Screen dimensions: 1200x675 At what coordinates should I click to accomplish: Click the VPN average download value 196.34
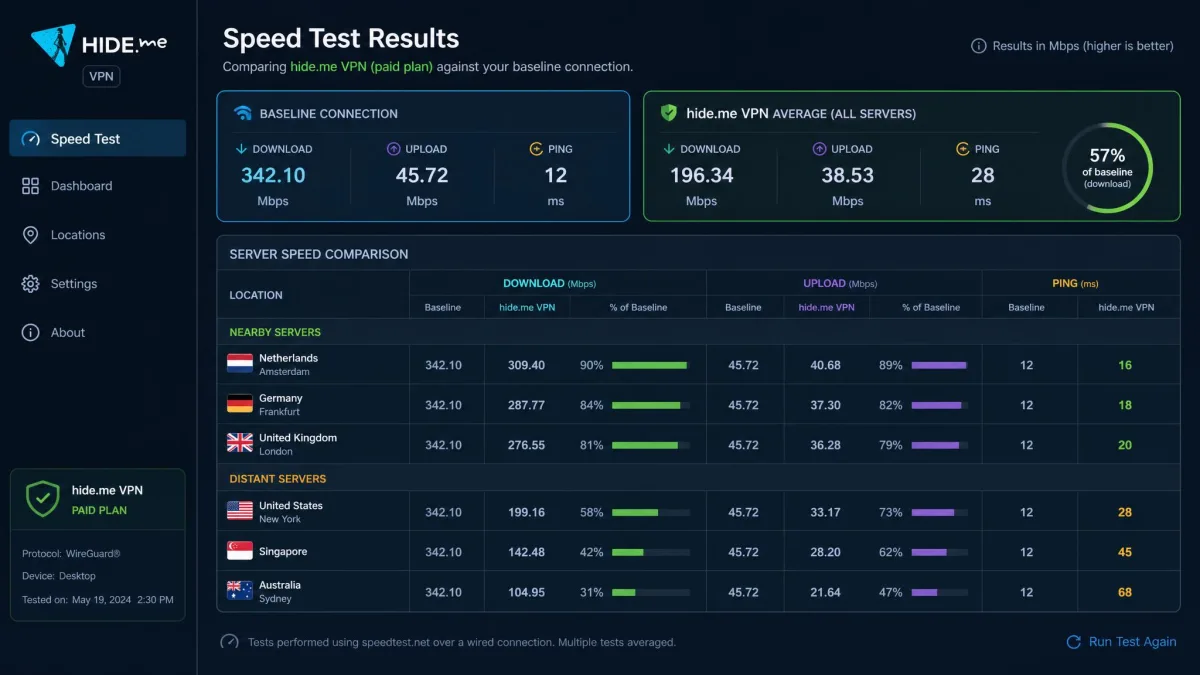[x=701, y=175]
